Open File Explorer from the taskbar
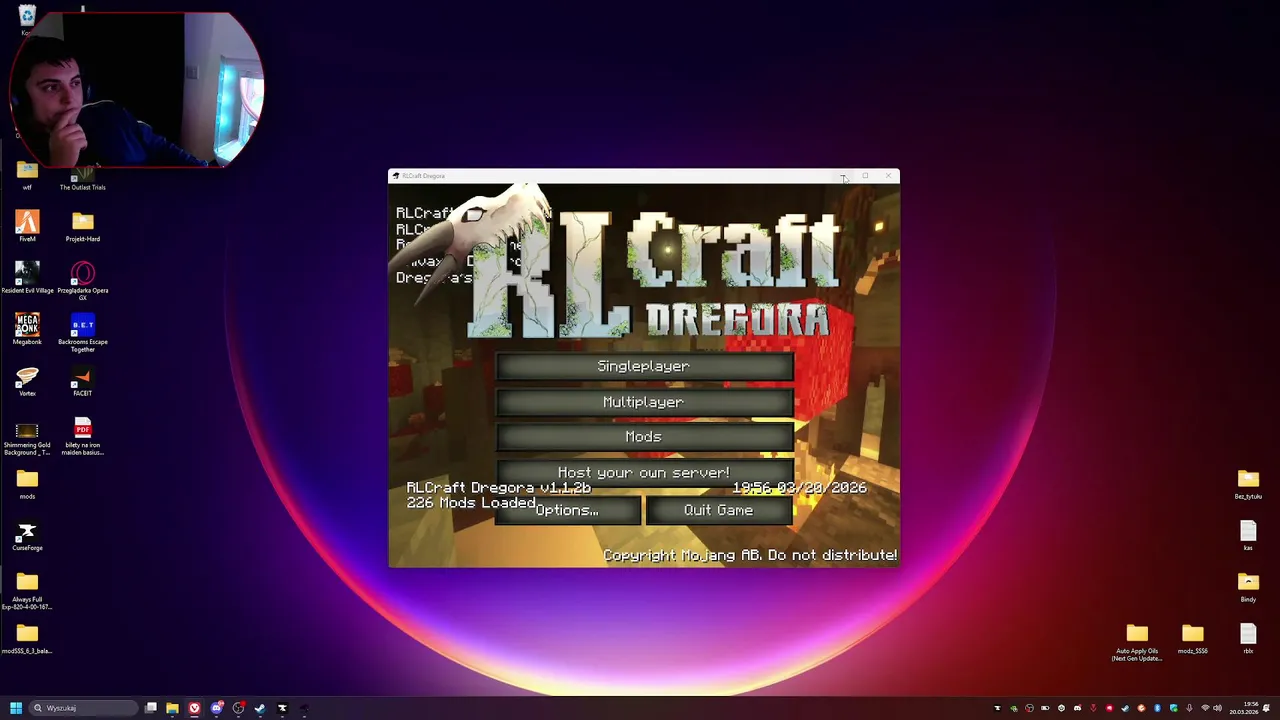 [172, 708]
